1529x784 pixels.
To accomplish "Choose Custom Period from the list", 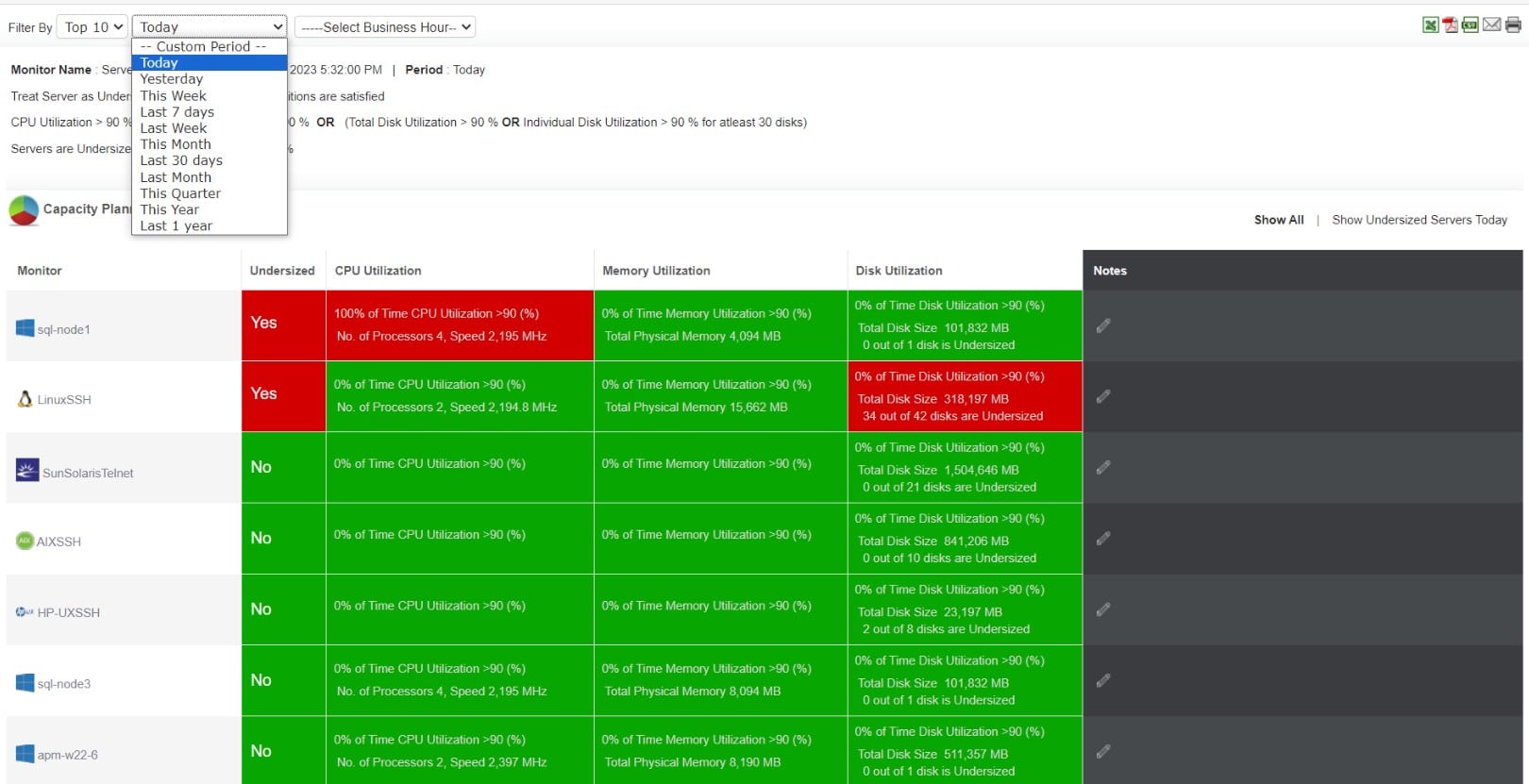I will coord(210,46).
